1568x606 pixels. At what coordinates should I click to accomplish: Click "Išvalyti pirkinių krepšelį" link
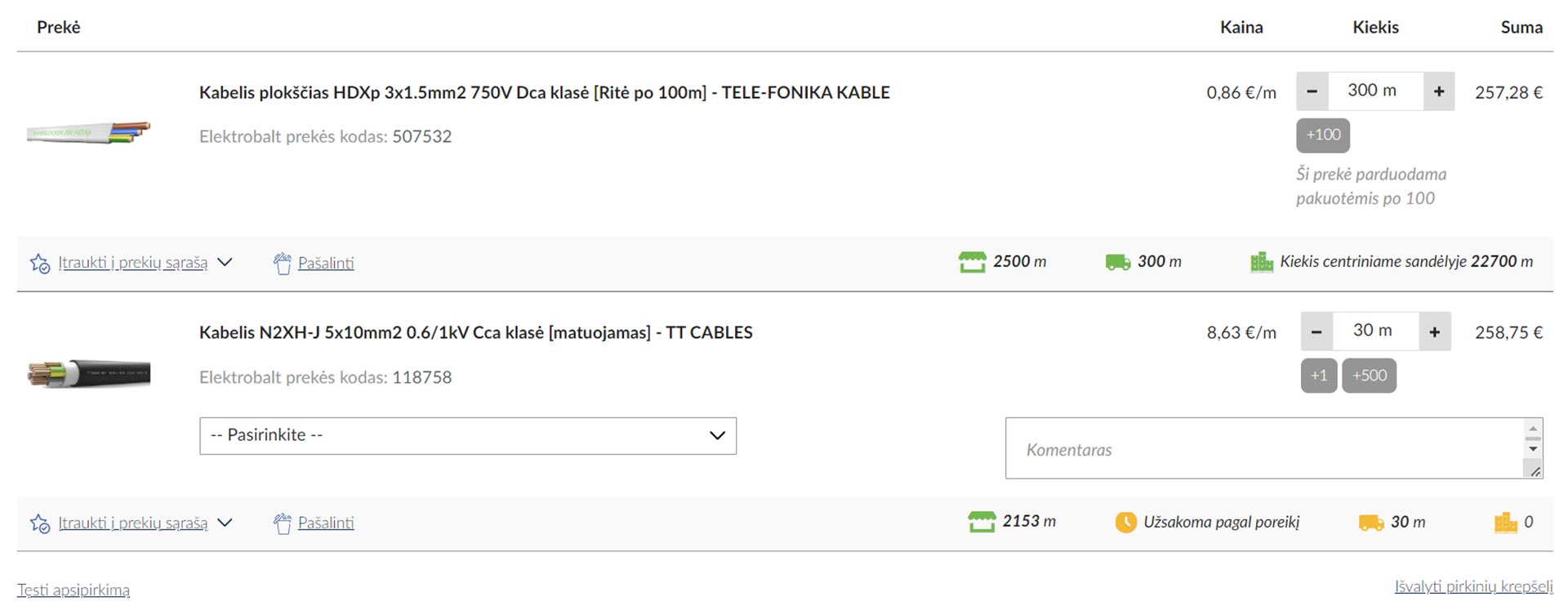[x=1473, y=586]
